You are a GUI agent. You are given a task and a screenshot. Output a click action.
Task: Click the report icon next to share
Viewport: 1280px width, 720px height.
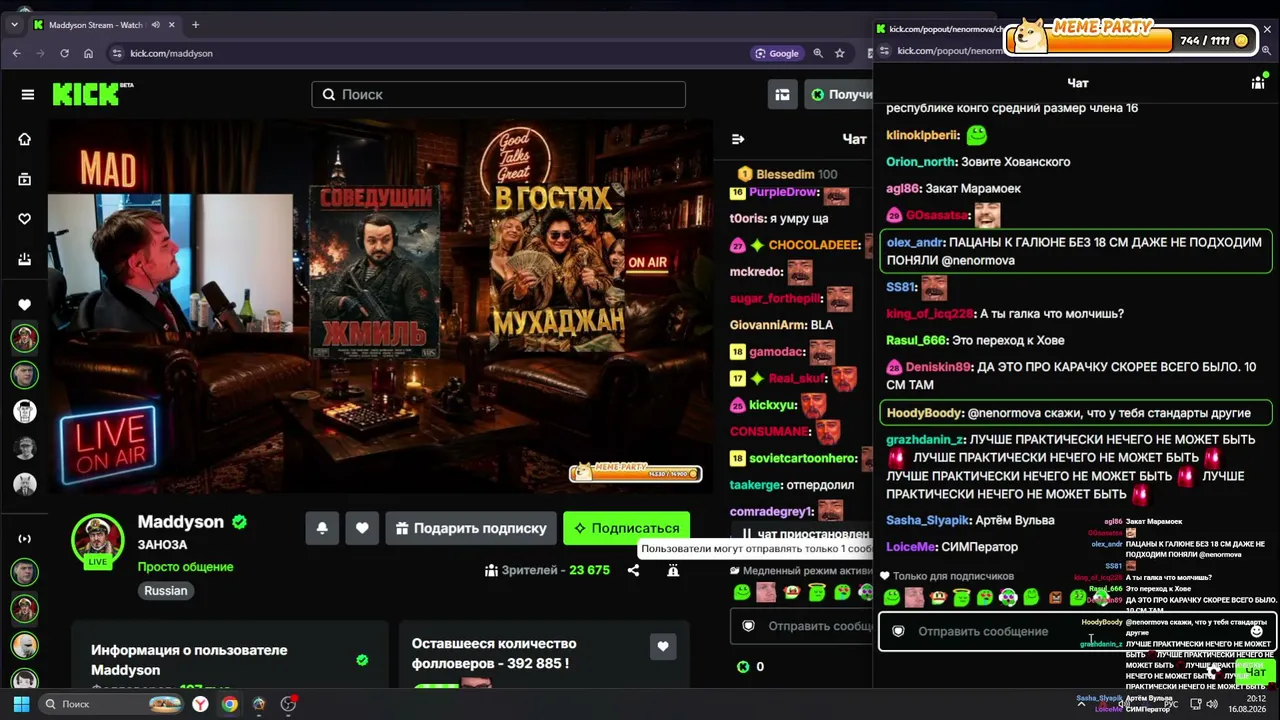[x=673, y=570]
